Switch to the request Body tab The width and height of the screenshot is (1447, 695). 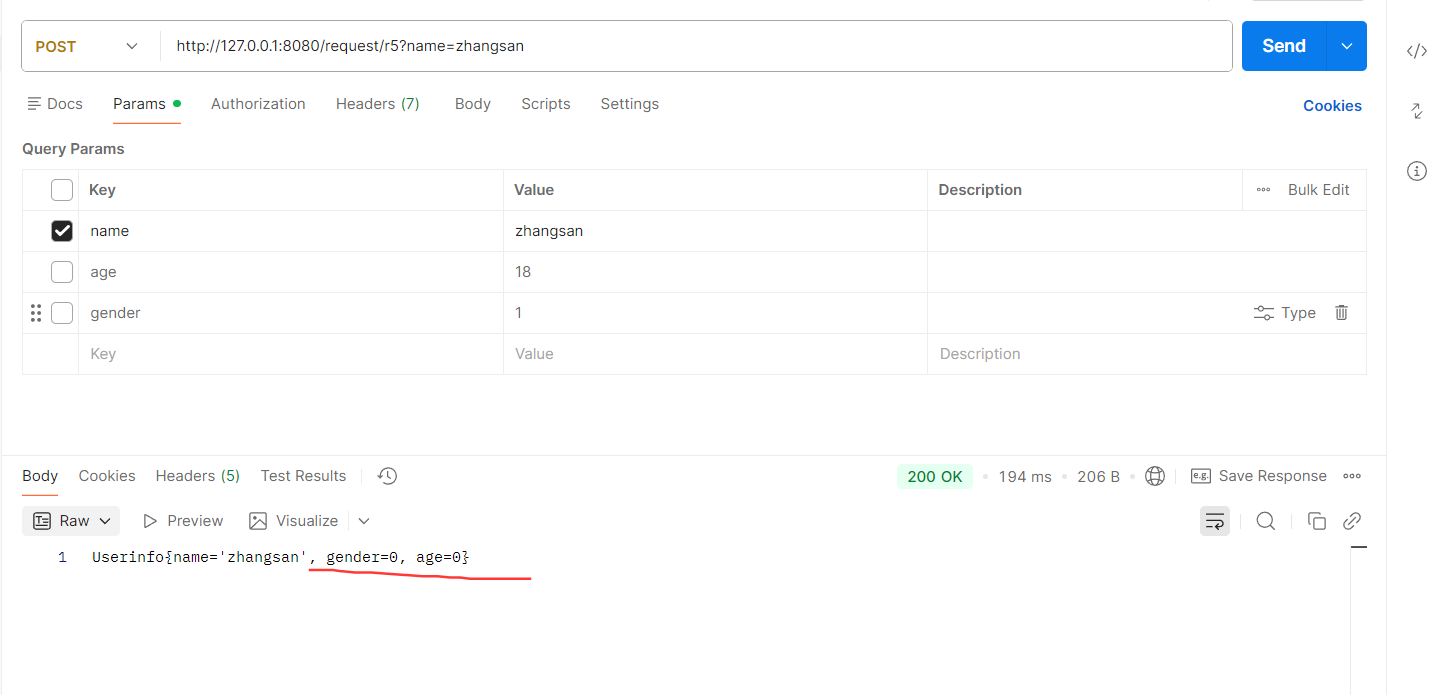(x=472, y=104)
